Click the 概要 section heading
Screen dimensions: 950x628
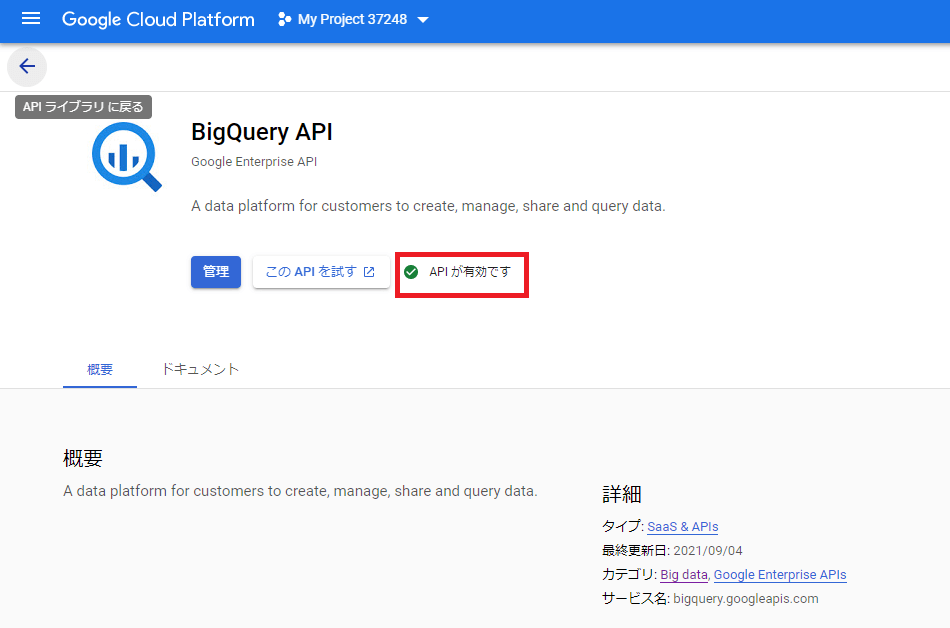pos(83,458)
